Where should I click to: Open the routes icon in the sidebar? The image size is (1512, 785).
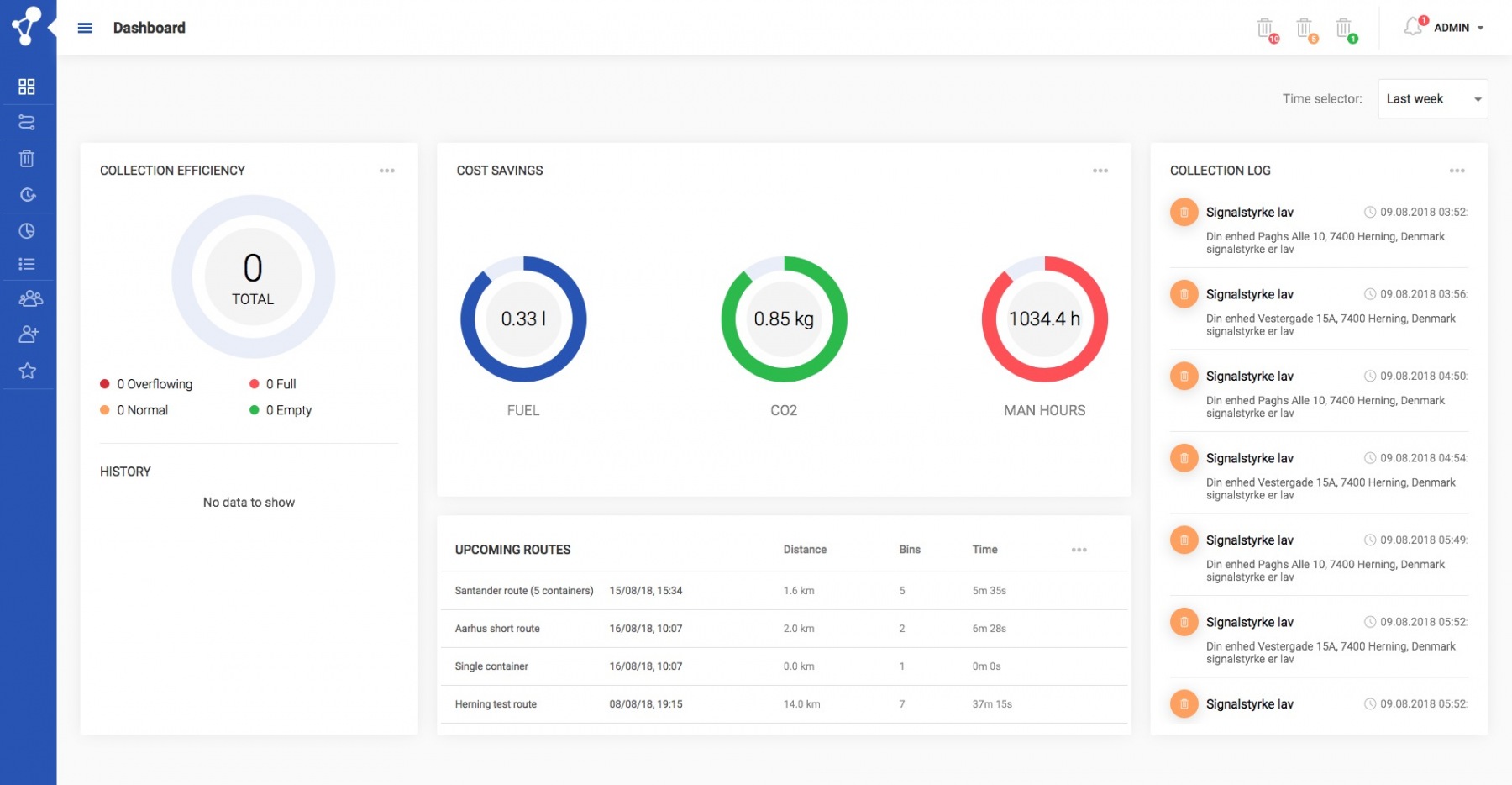click(x=27, y=123)
